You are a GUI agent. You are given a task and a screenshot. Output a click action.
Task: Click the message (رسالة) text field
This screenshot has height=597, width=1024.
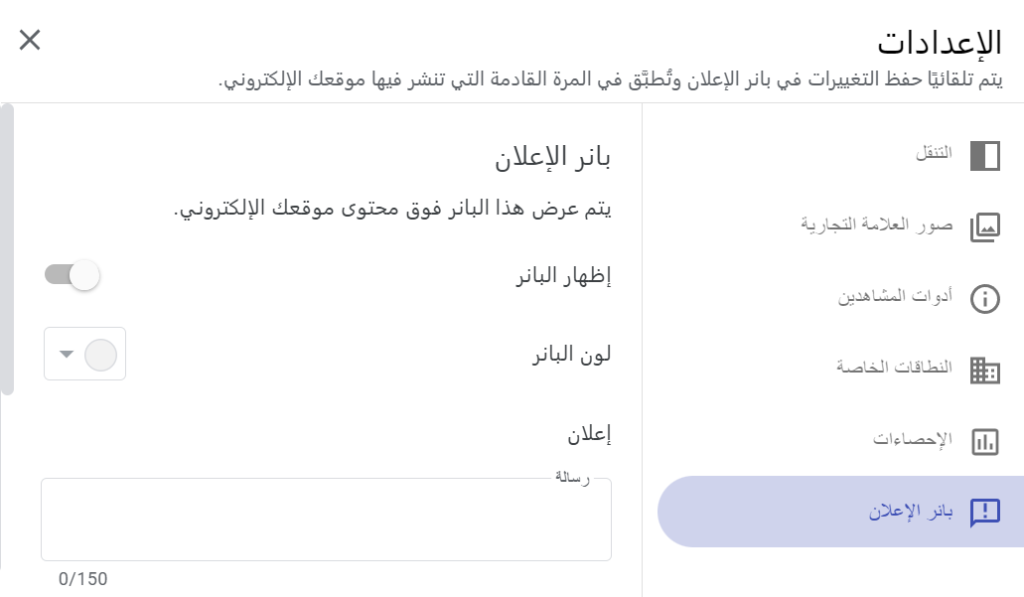coord(326,519)
